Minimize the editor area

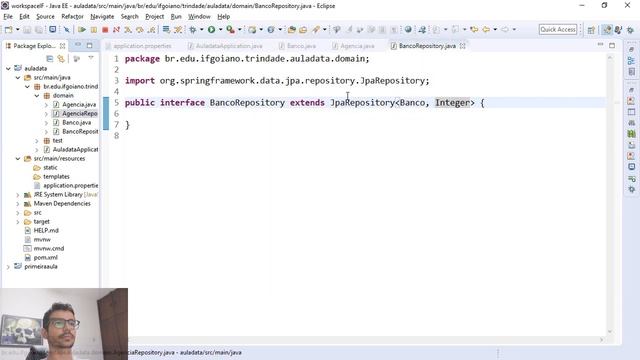(x=600, y=44)
